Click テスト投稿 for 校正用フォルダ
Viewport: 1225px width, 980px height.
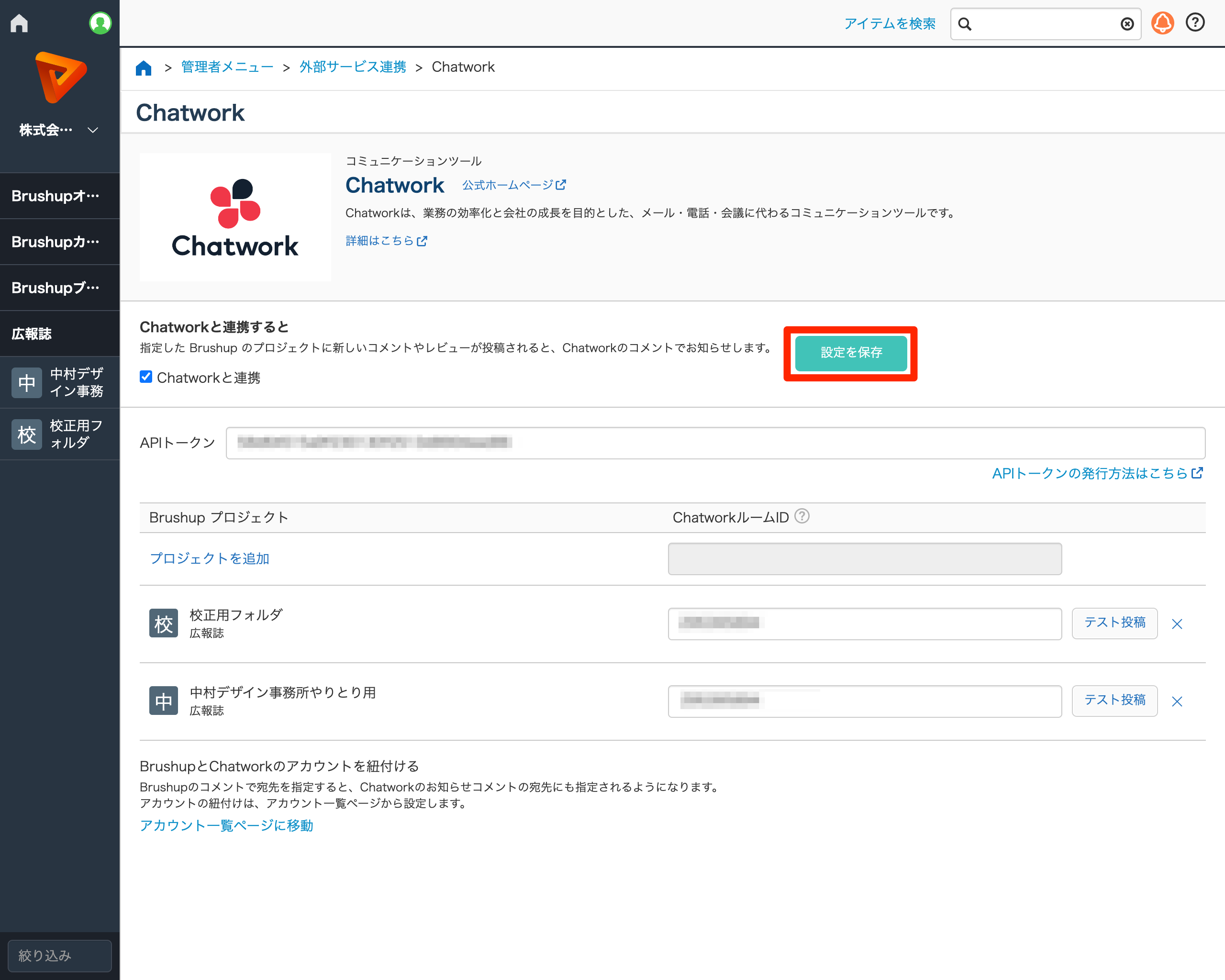[1114, 623]
